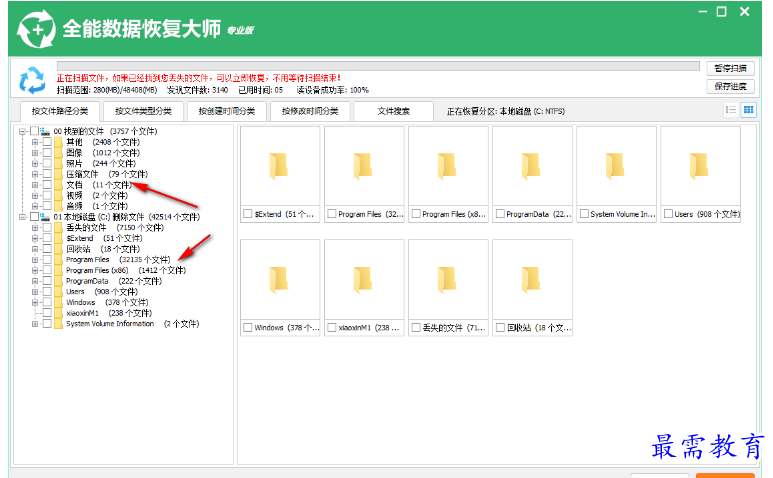Viewport: 773px width, 478px height.
Task: Click the 暂停扫描 button
Action: pos(731,68)
